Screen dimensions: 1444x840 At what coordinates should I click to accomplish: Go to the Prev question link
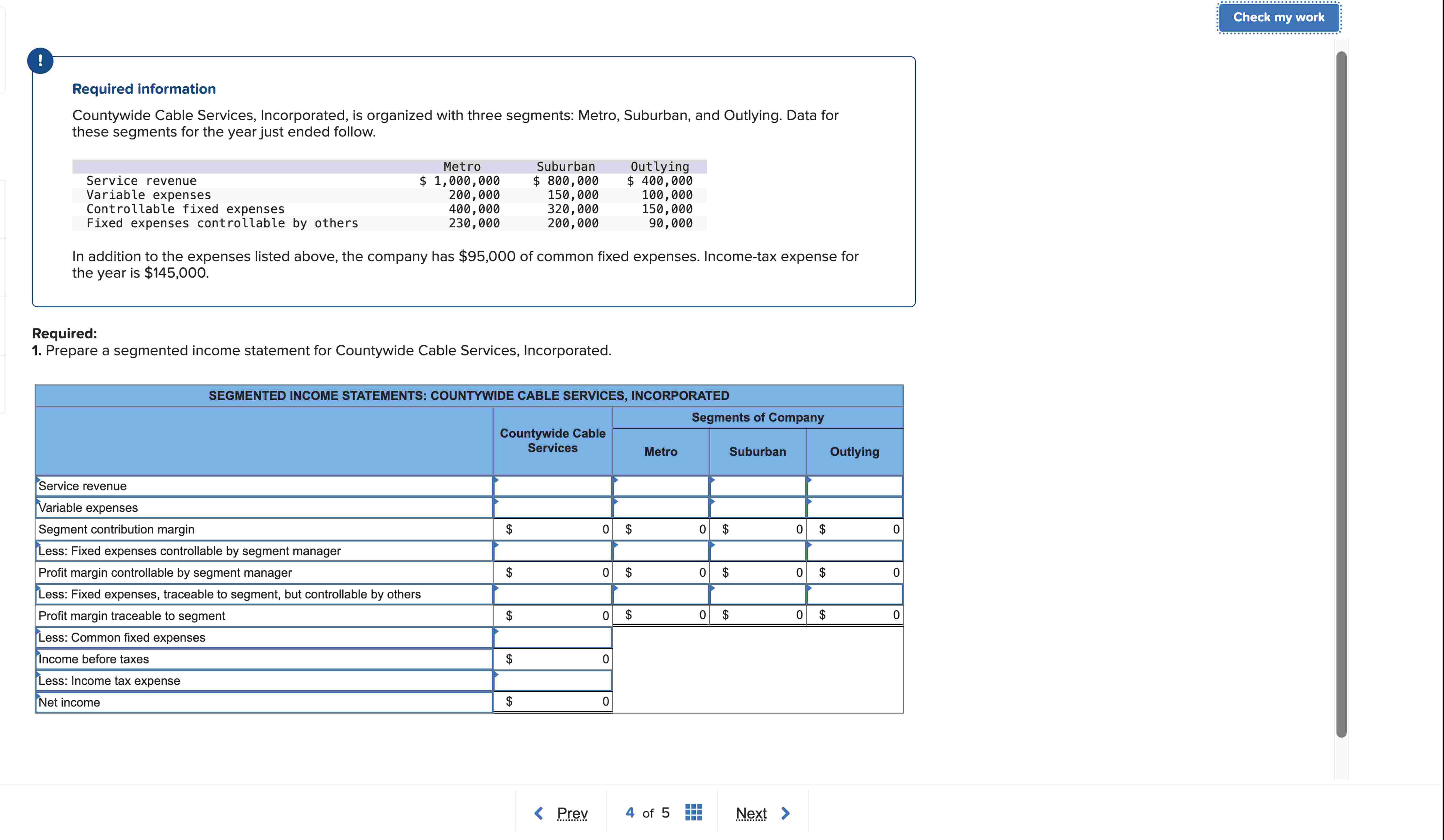pos(572,813)
